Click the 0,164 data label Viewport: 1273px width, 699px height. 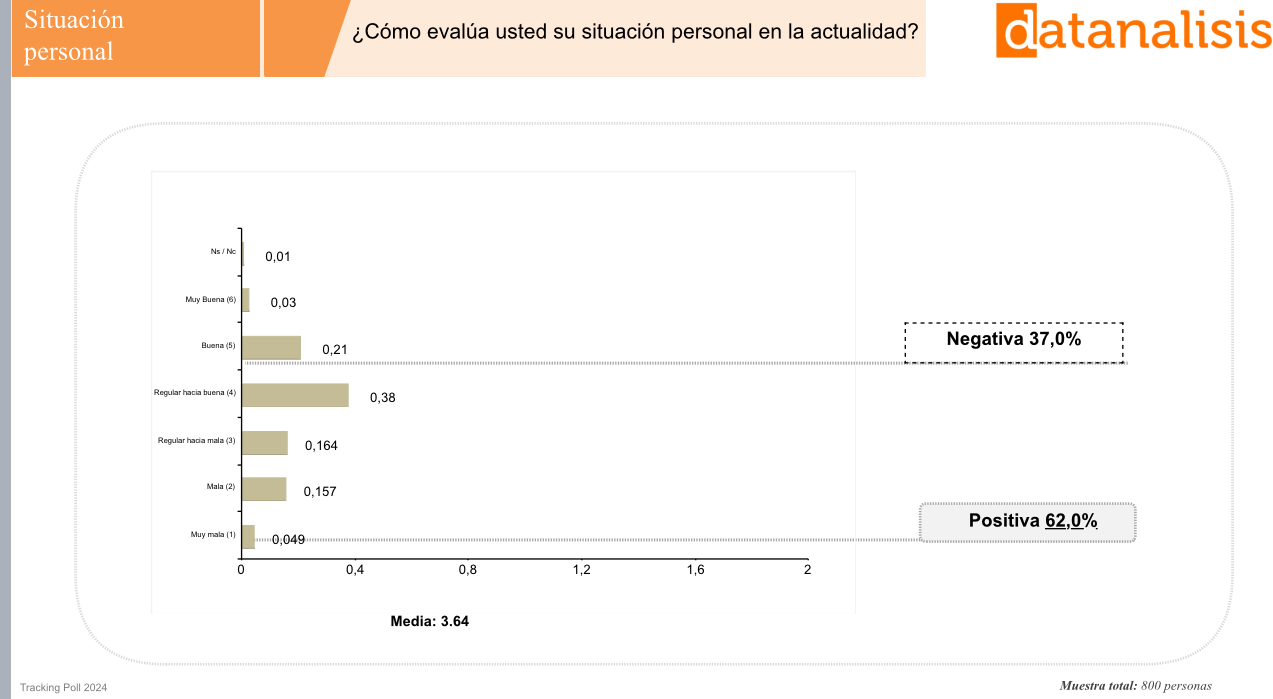tap(321, 446)
